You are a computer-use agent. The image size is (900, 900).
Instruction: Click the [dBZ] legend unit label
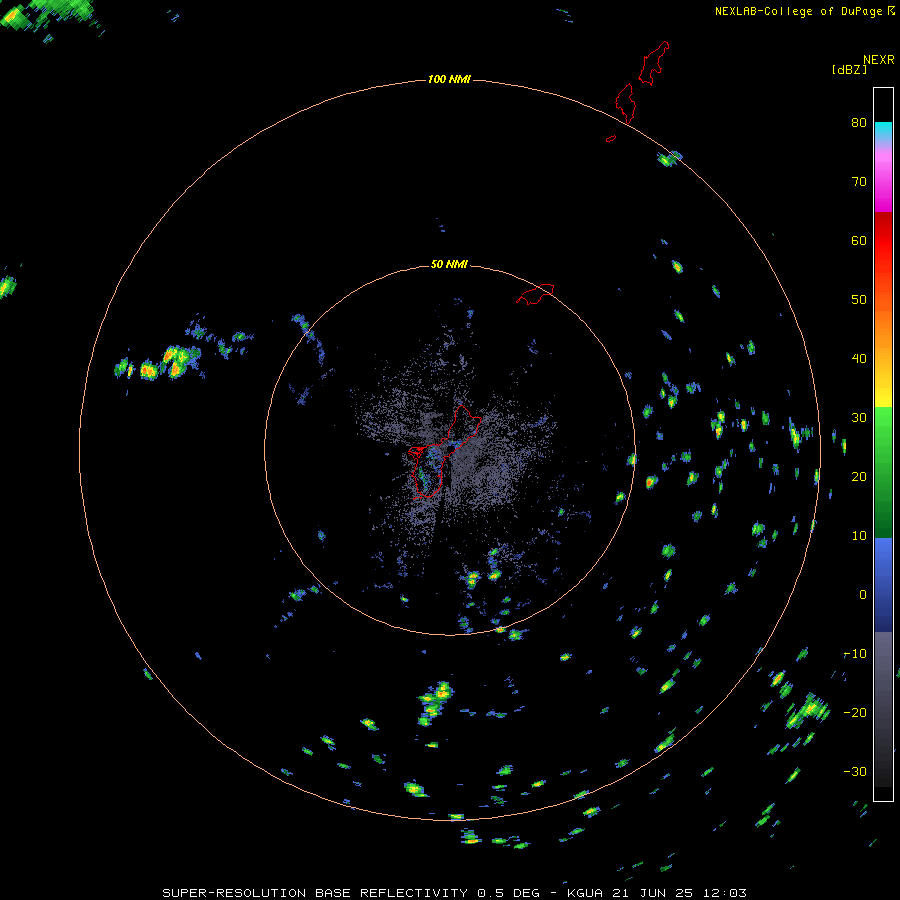849,70
